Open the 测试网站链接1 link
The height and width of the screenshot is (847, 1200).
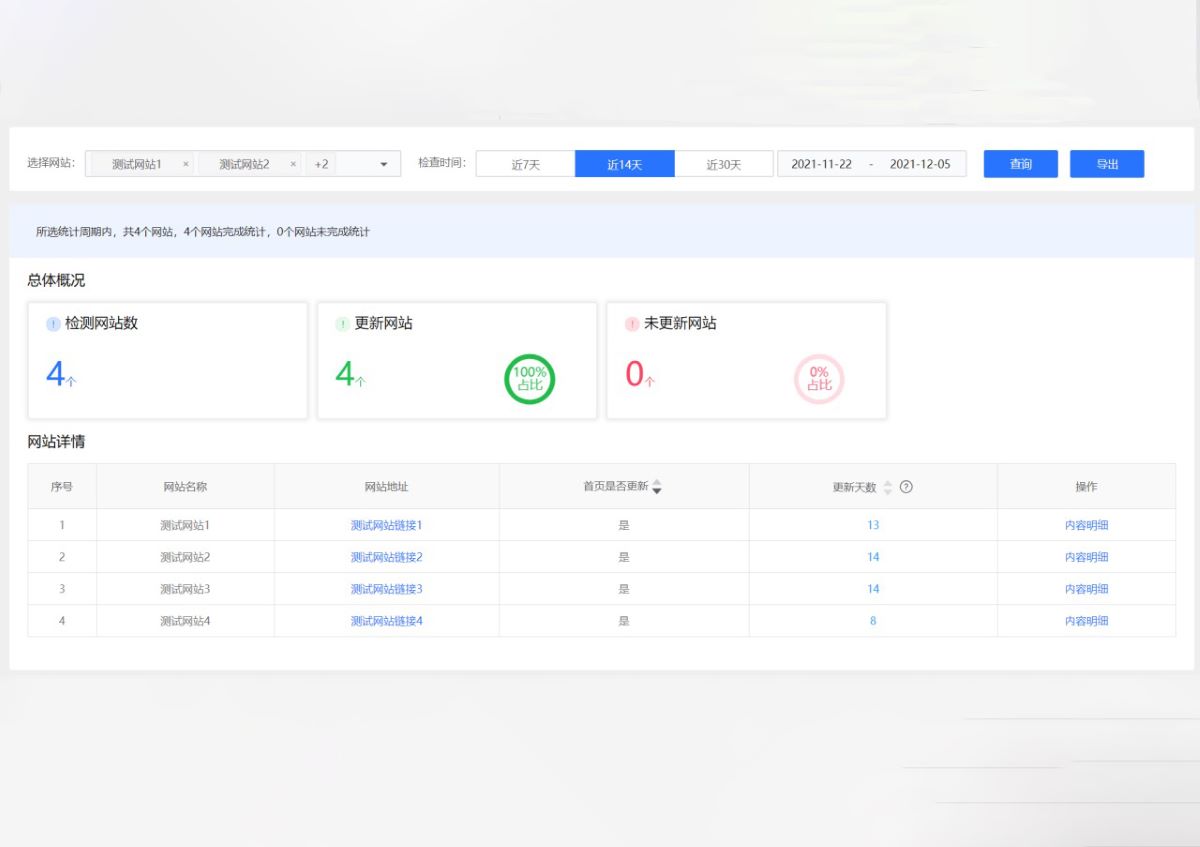pos(386,525)
